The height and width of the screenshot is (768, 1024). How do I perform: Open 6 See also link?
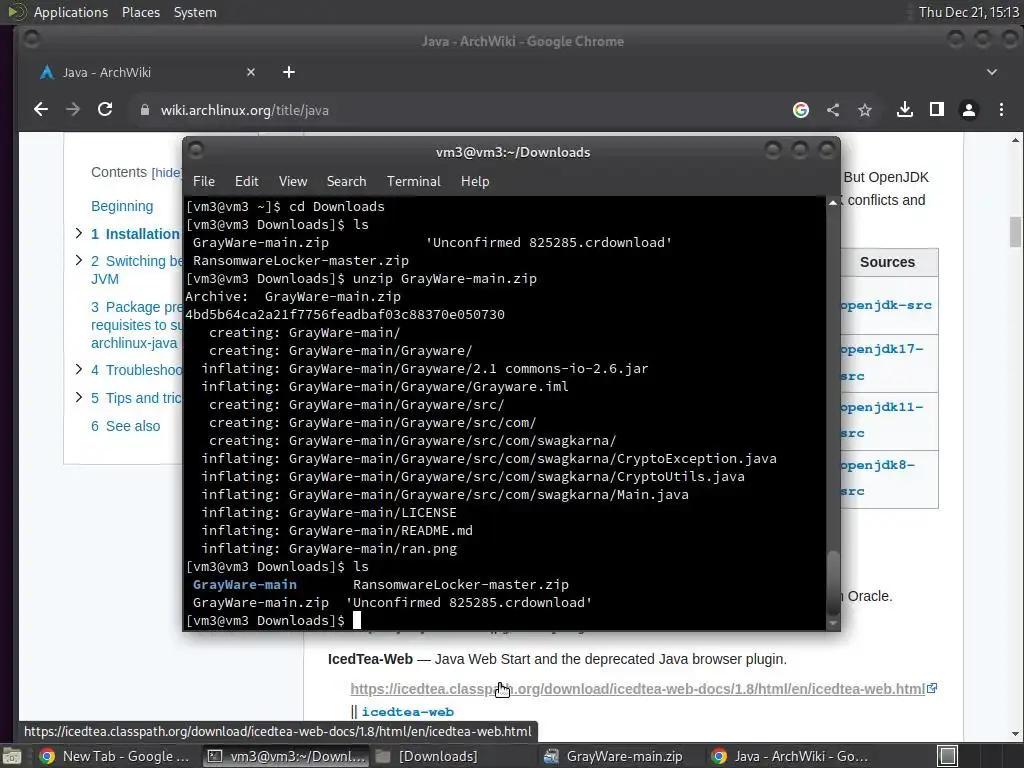(x=125, y=426)
